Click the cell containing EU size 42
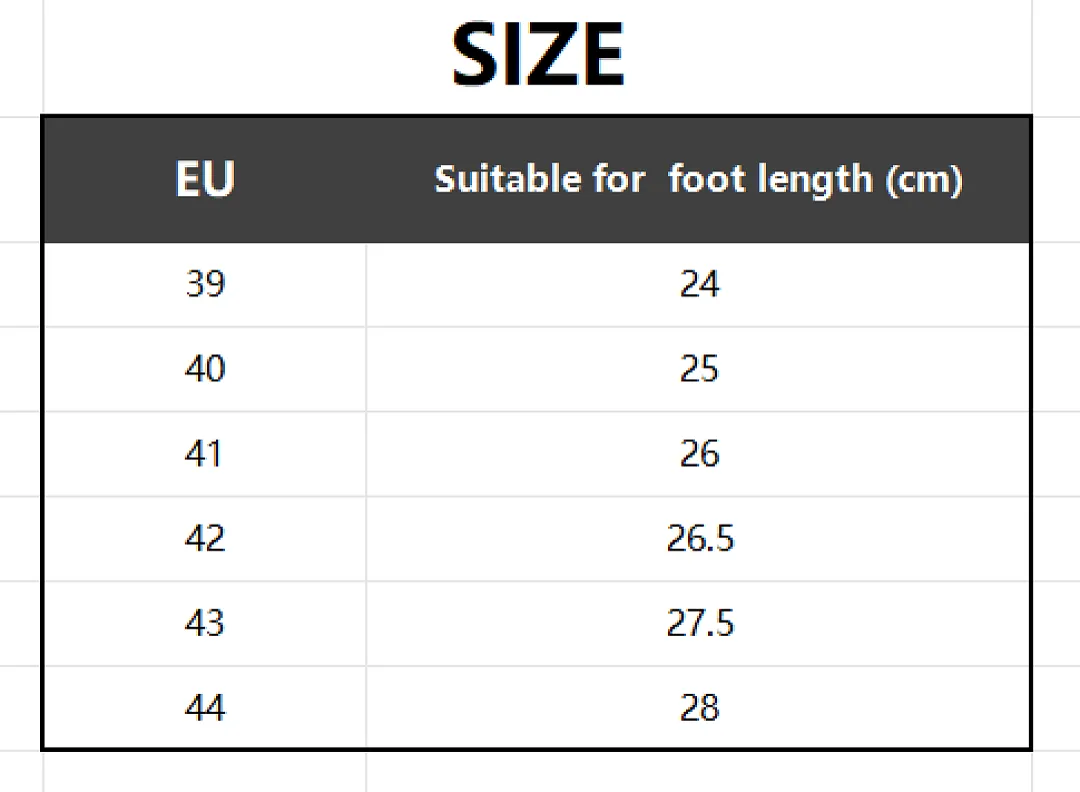Screen dimensions: 1080x792 (x=205, y=539)
